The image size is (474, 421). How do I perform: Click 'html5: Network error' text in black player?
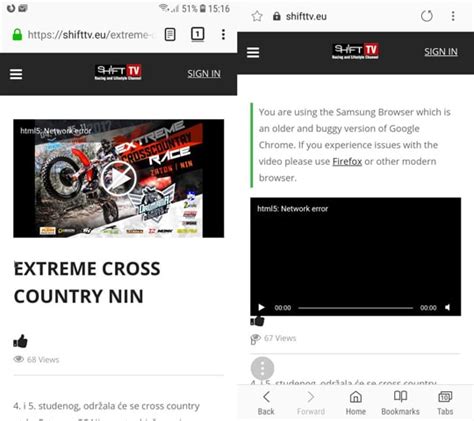pos(293,209)
